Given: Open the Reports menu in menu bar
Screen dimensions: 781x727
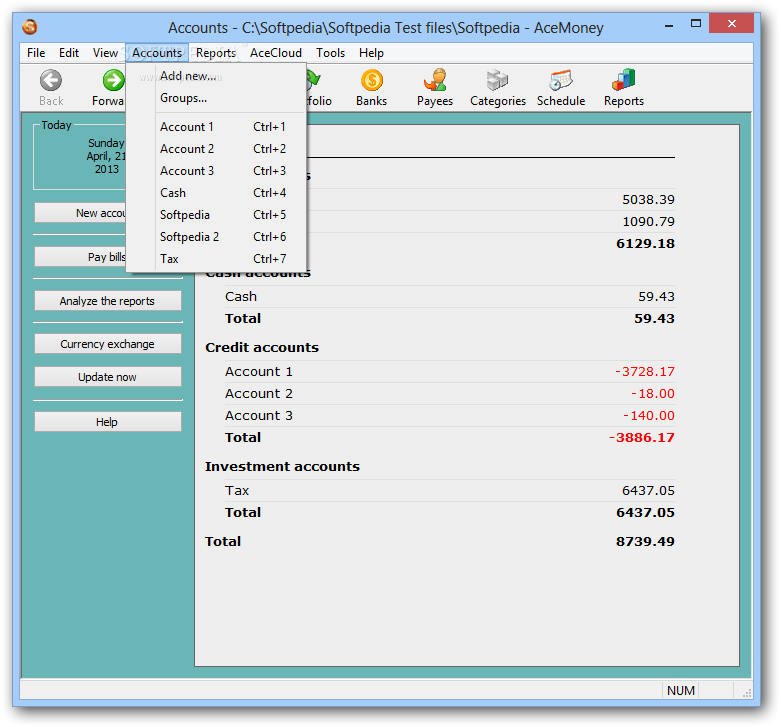Looking at the screenshot, I should [216, 53].
